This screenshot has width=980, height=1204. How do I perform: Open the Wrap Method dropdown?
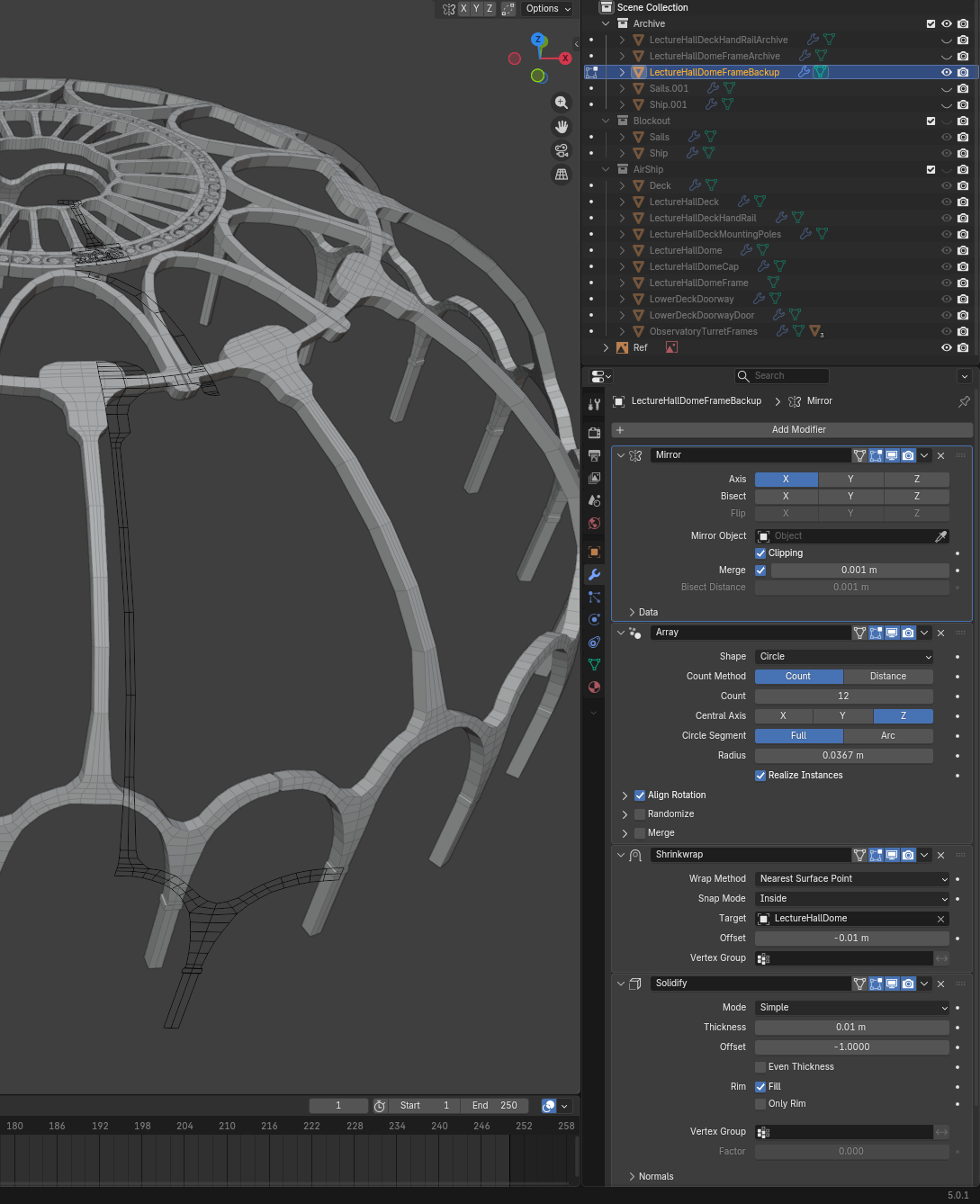[x=851, y=879]
